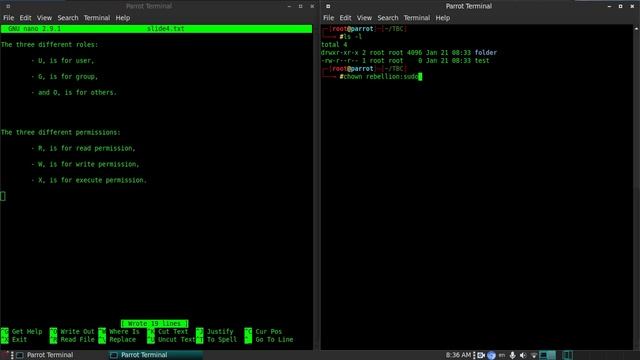Image resolution: width=640 pixels, height=360 pixels.
Task: Open the volume speaker tray icon
Action: (523, 356)
